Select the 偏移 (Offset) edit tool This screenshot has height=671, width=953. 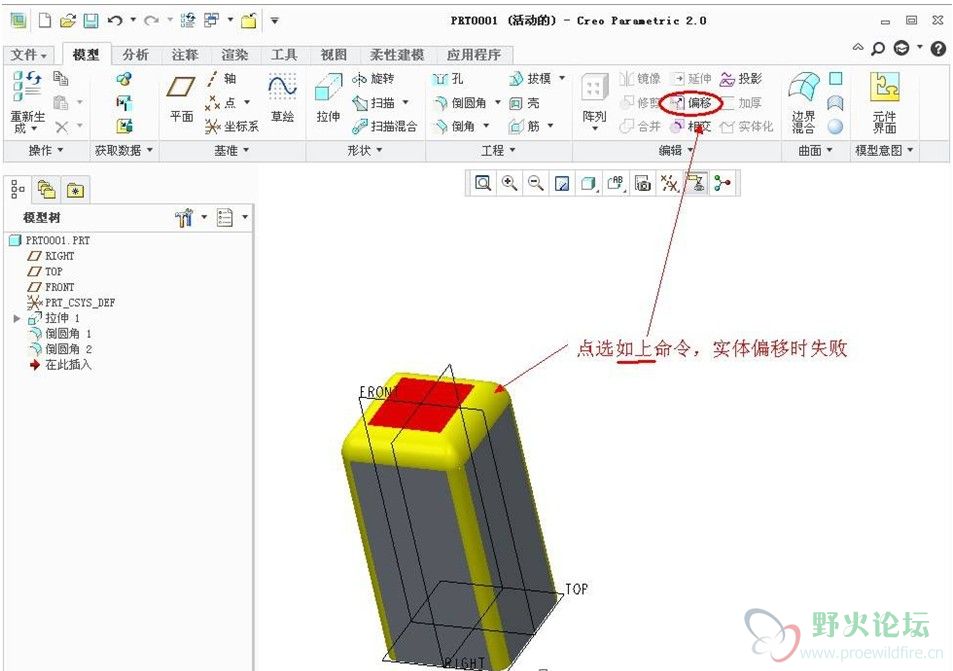coord(691,103)
